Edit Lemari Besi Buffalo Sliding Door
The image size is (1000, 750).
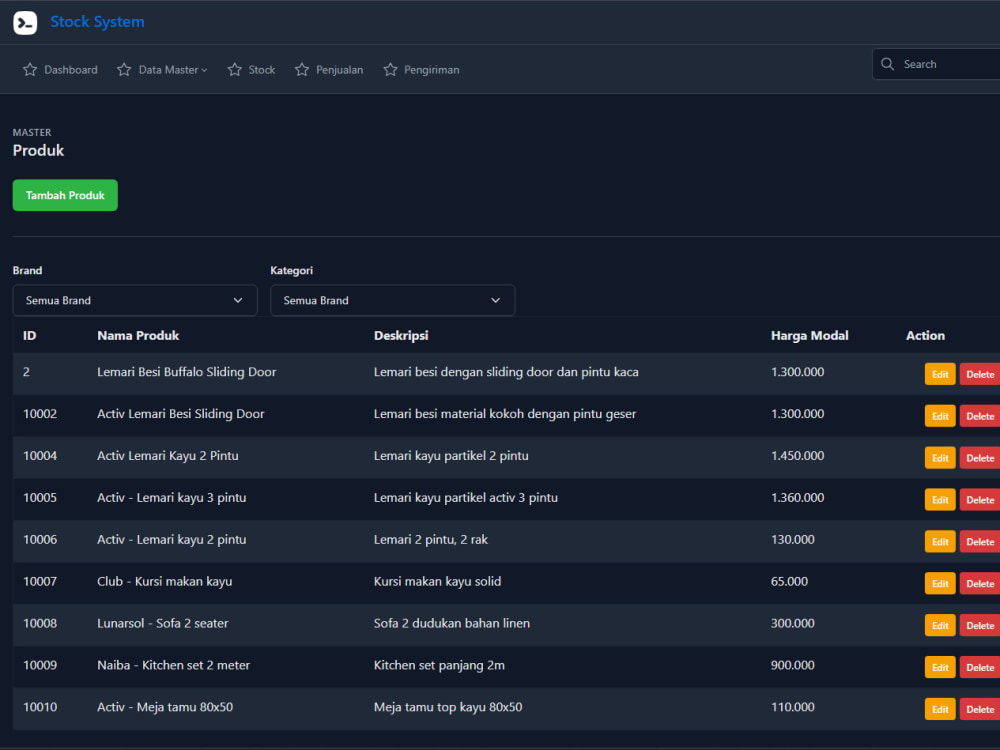click(940, 374)
